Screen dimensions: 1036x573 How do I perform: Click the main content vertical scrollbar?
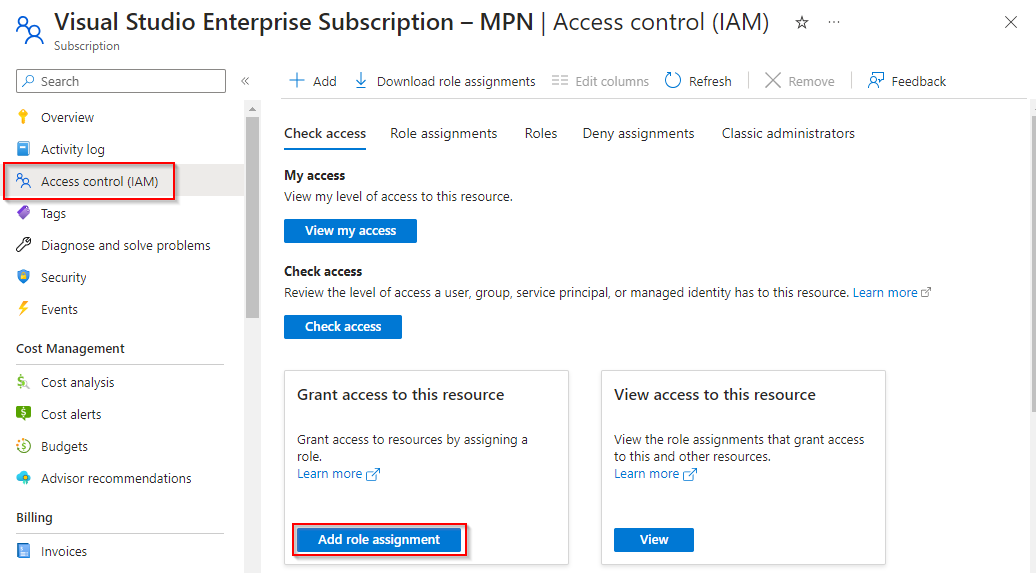[x=1033, y=264]
